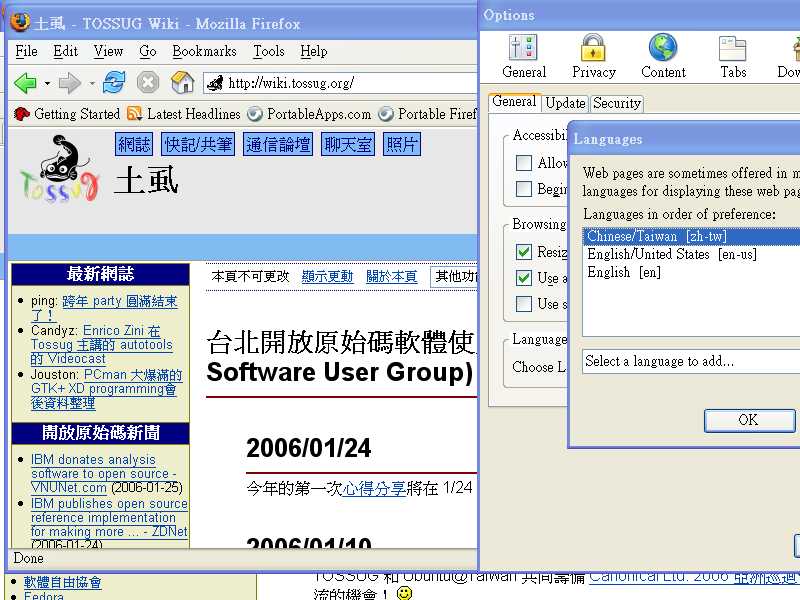Open the Help menu
The width and height of the screenshot is (800, 600).
313,51
